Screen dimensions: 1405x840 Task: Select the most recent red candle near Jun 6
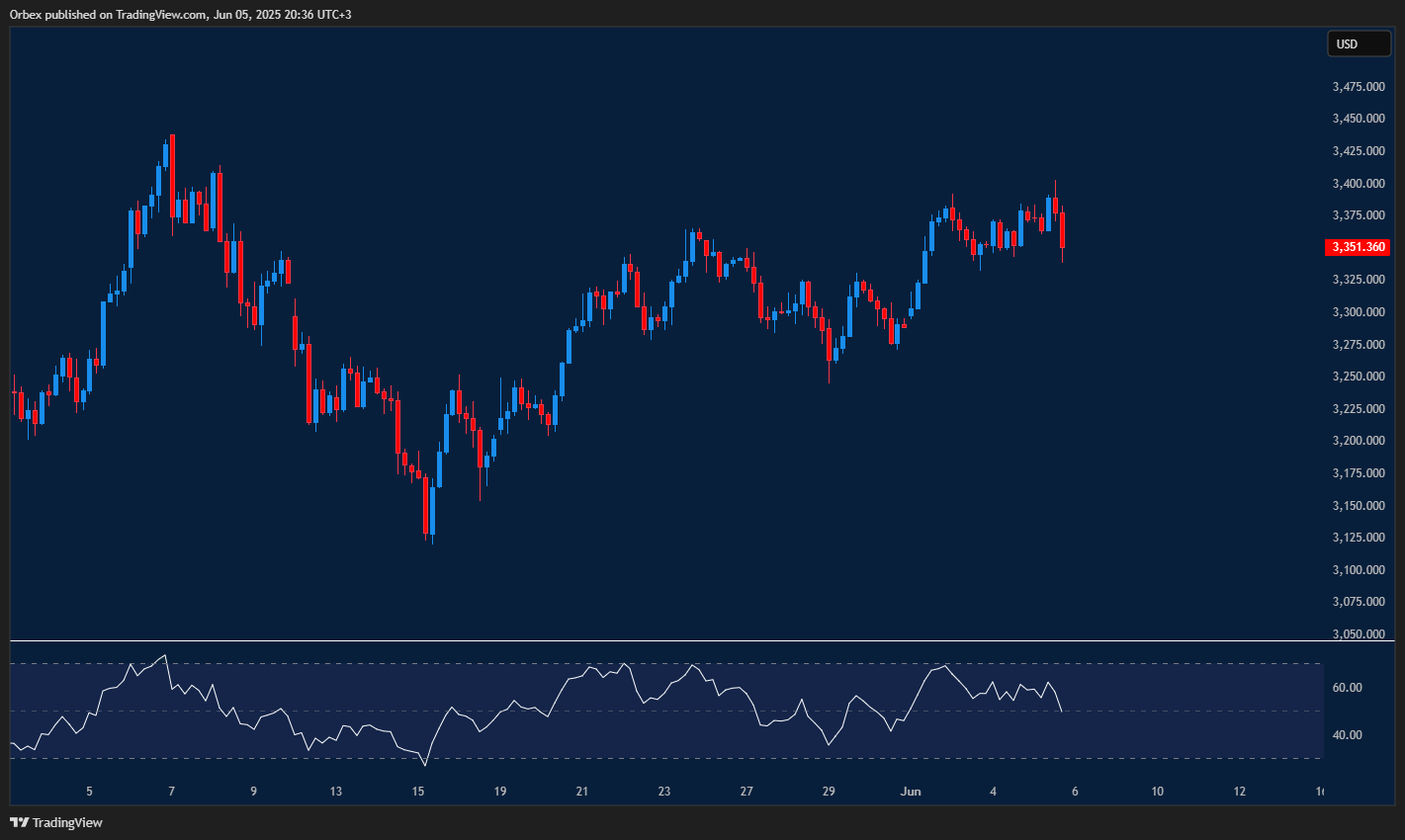(x=1061, y=227)
